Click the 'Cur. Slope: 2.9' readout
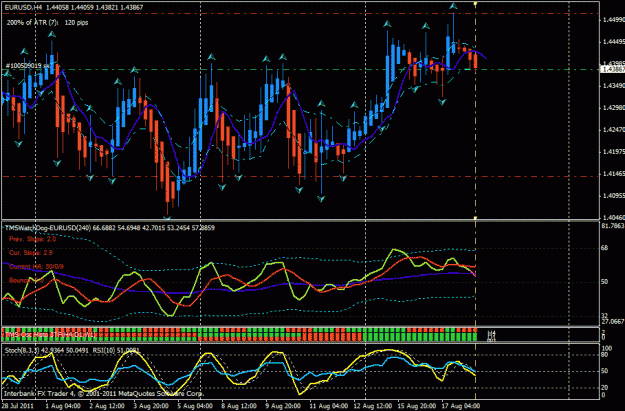This screenshot has width=625, height=411. click(x=31, y=253)
